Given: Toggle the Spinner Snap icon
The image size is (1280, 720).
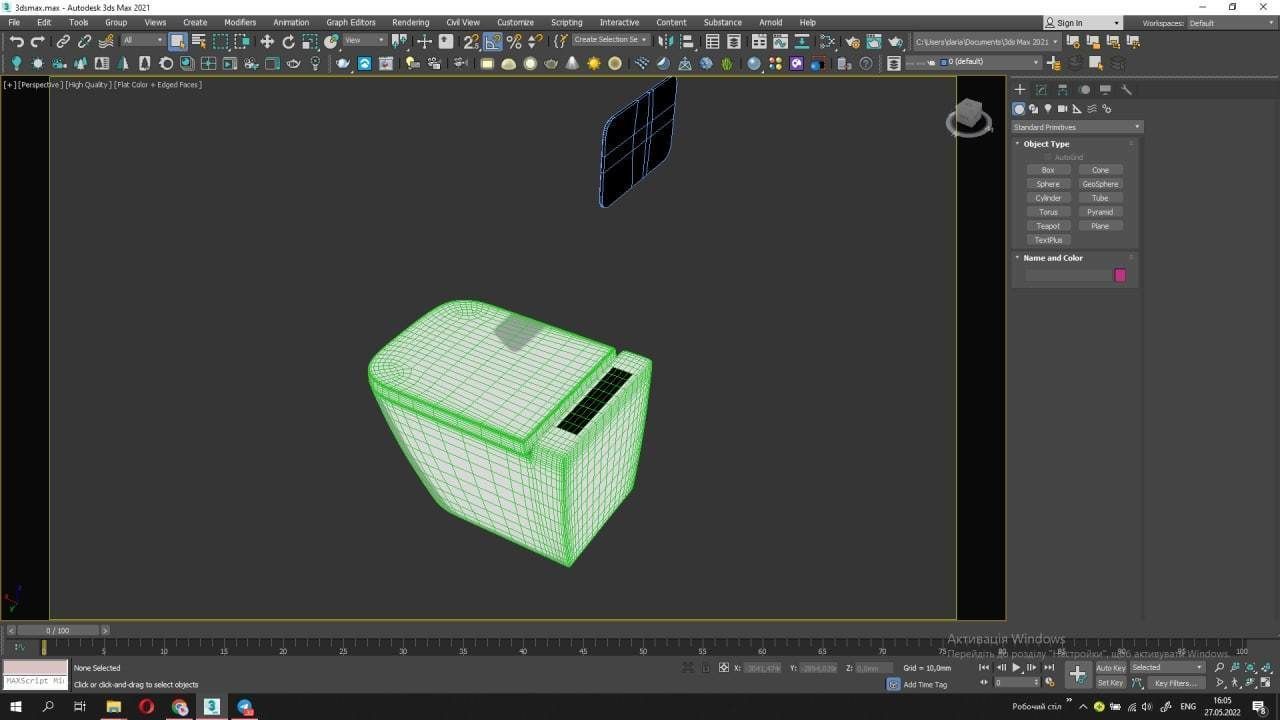Looking at the screenshot, I should (x=536, y=41).
